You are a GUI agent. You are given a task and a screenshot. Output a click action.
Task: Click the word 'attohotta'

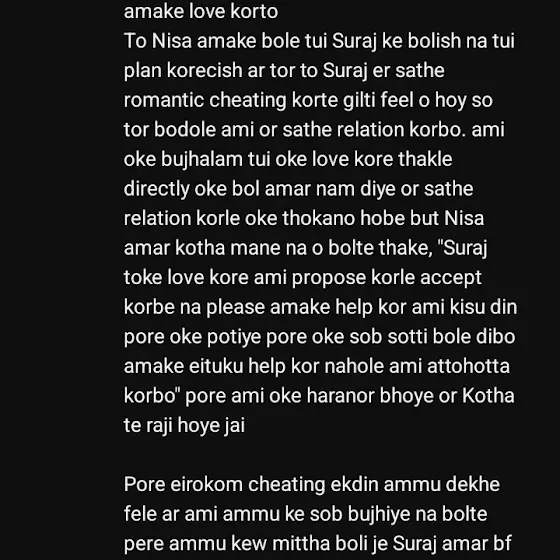468,366
